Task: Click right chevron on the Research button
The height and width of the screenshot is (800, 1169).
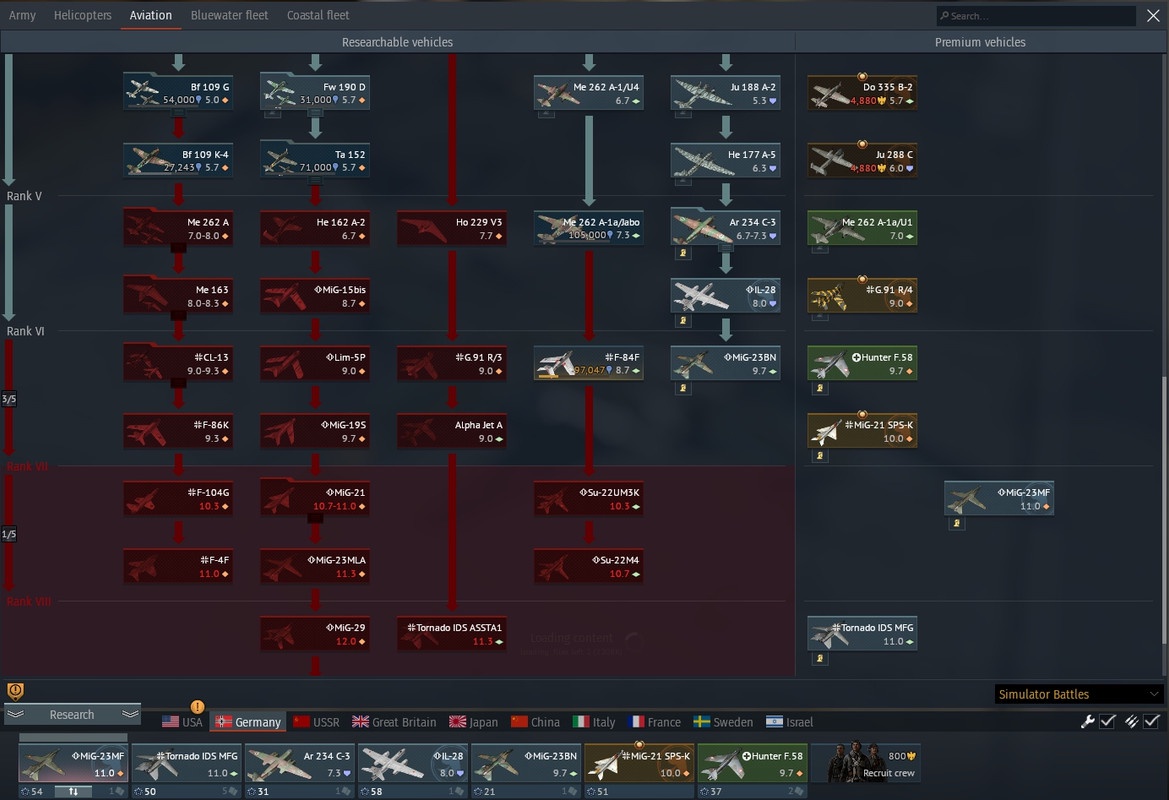Action: click(x=130, y=714)
